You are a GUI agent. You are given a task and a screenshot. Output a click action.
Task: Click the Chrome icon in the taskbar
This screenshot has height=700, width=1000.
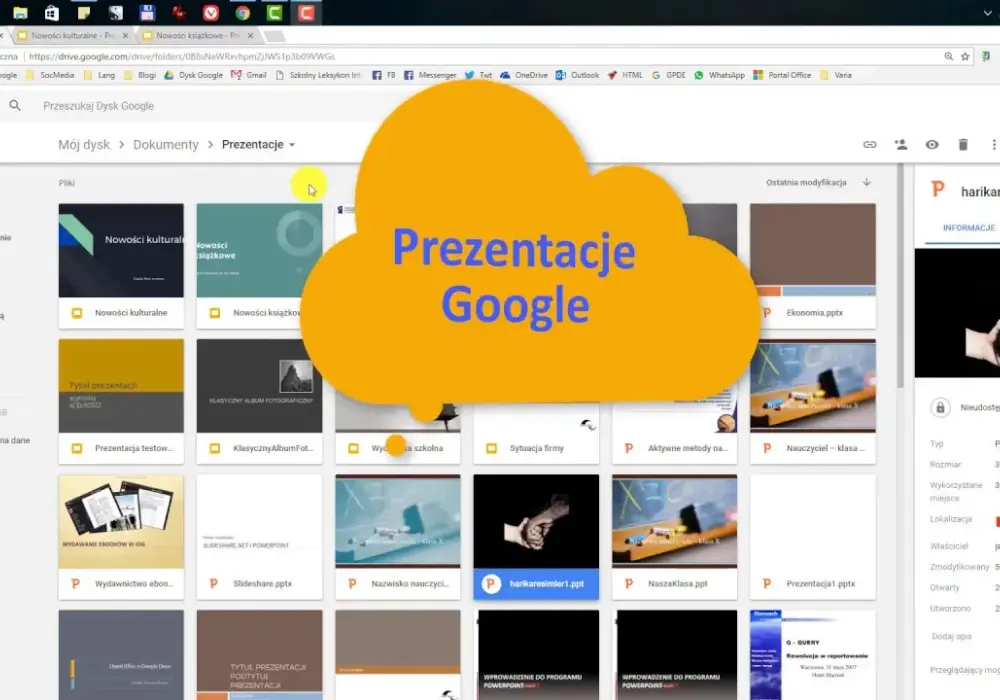pyautogui.click(x=242, y=12)
